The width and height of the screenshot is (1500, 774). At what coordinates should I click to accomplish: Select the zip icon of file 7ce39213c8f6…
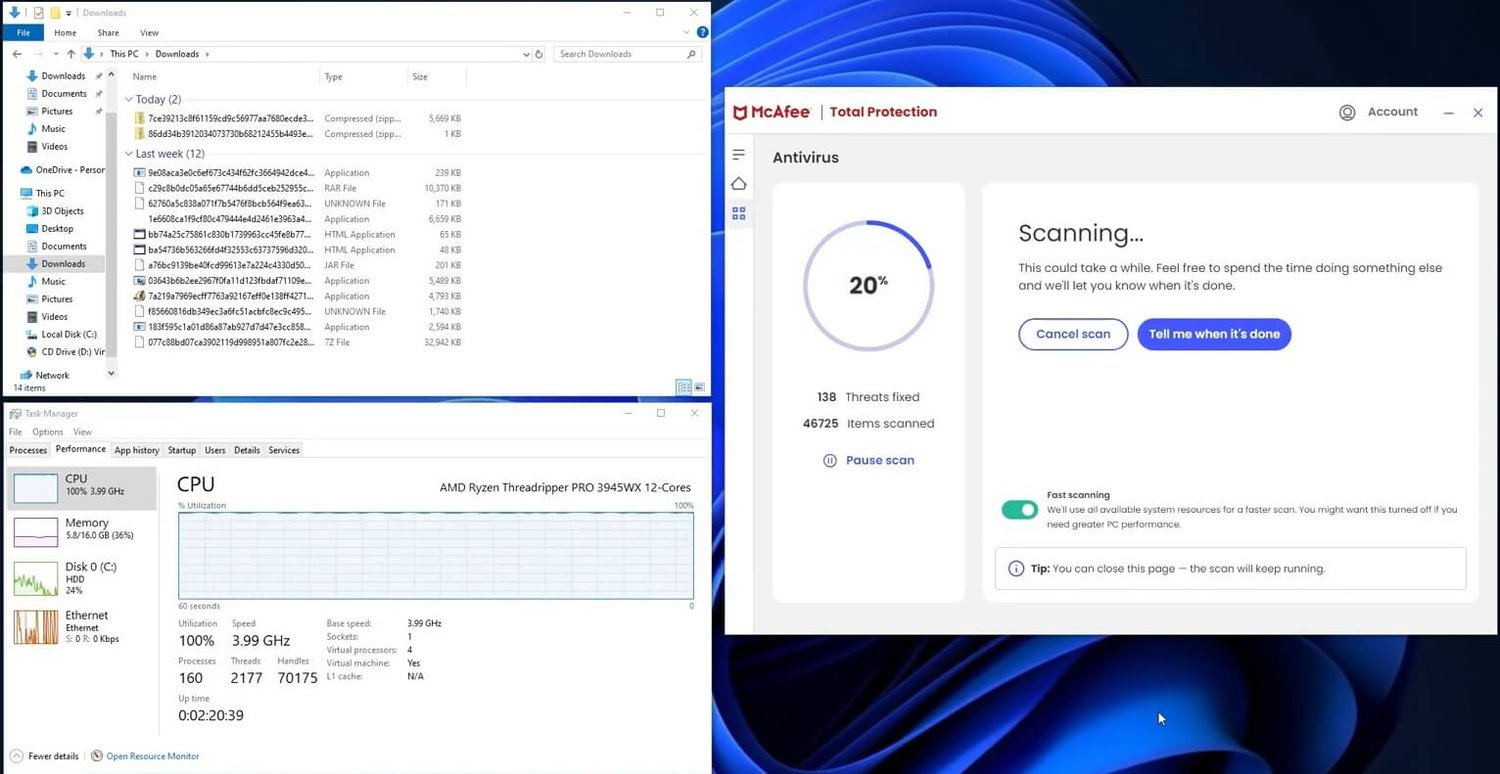(x=140, y=118)
